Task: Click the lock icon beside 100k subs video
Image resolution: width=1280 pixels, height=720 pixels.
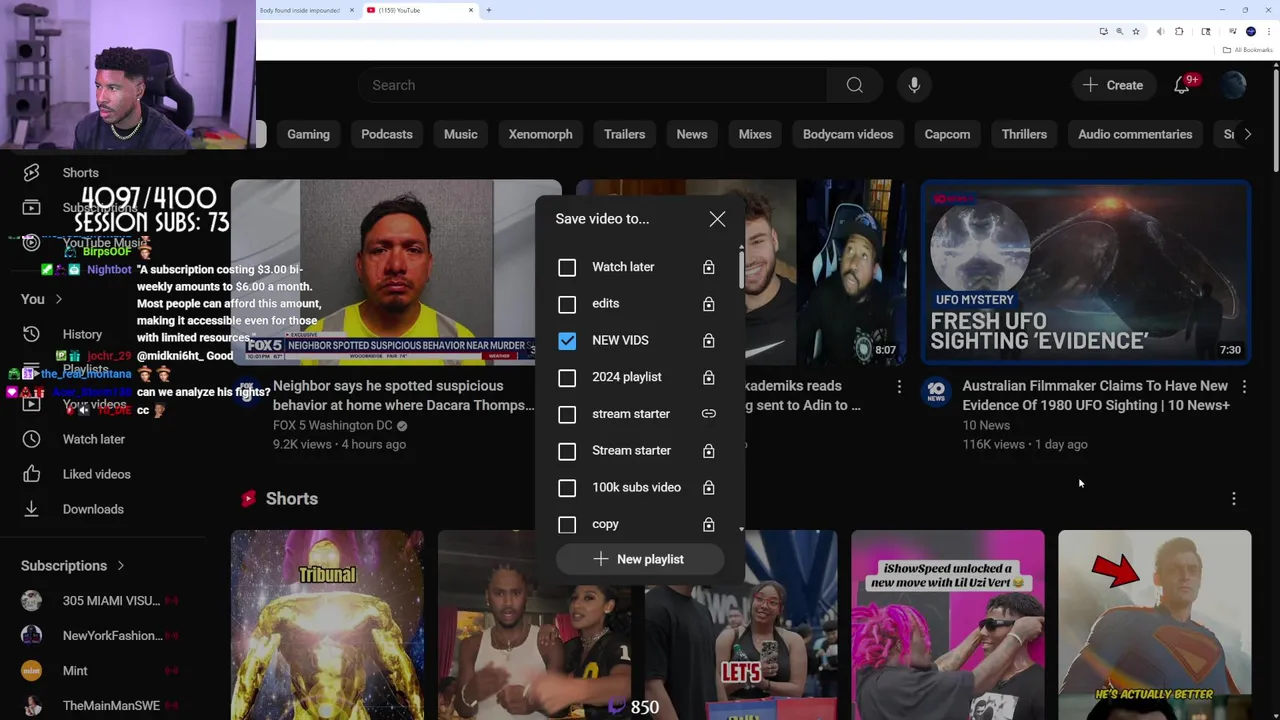Action: [708, 488]
